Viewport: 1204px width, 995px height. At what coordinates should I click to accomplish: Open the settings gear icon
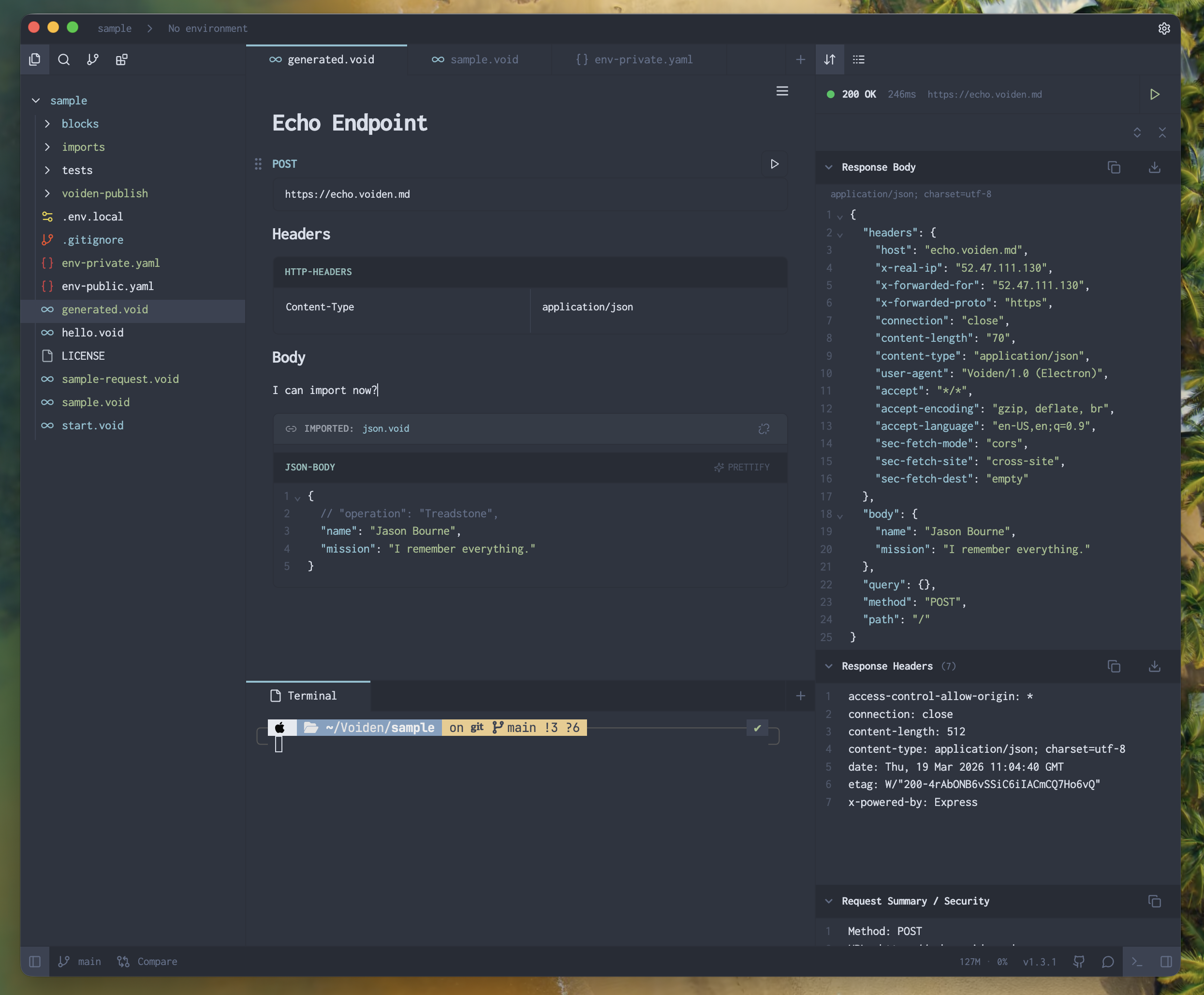tap(1164, 29)
